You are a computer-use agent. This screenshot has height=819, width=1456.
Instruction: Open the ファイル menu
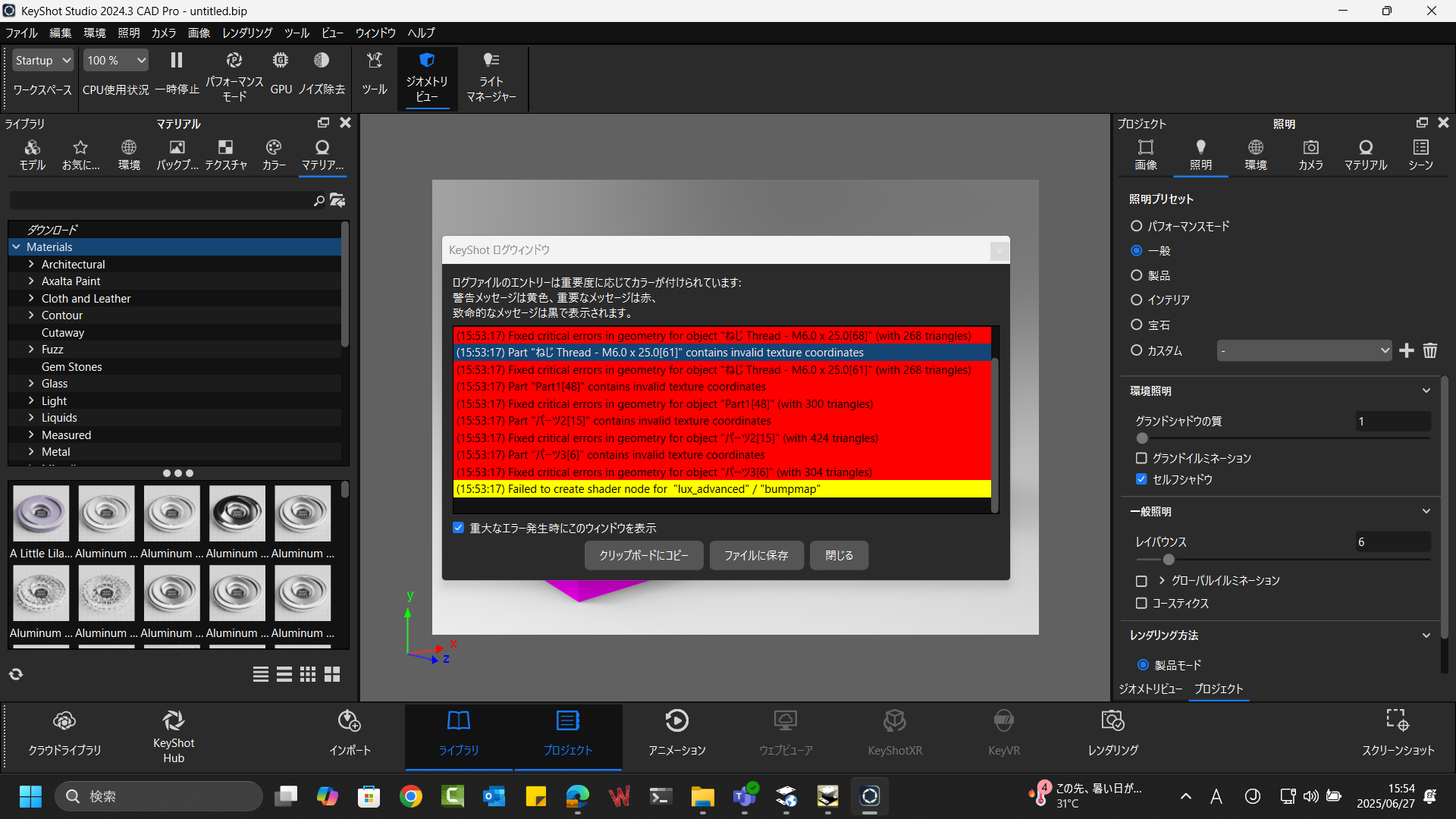tap(21, 33)
